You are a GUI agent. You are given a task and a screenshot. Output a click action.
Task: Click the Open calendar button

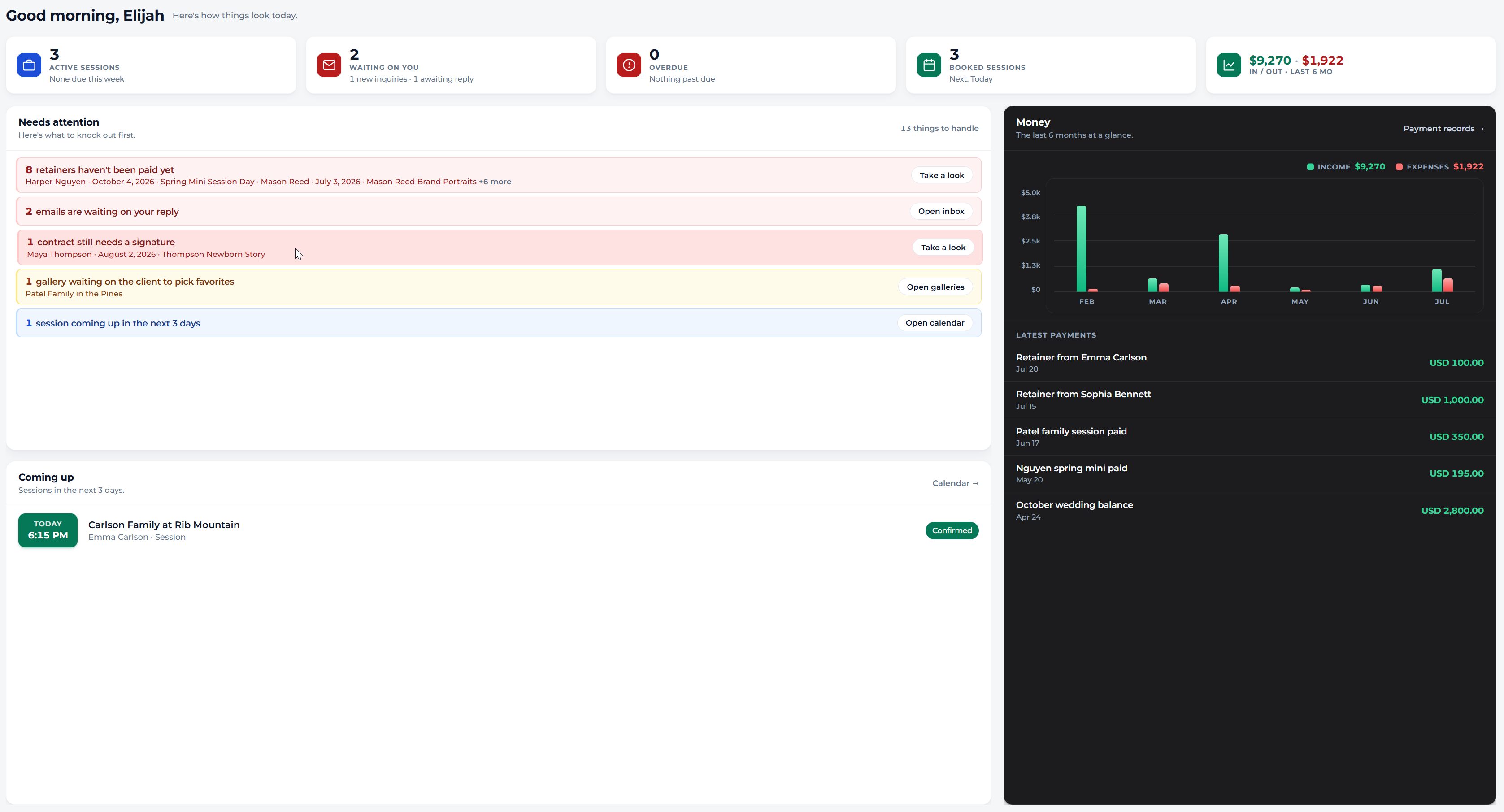[x=935, y=323]
